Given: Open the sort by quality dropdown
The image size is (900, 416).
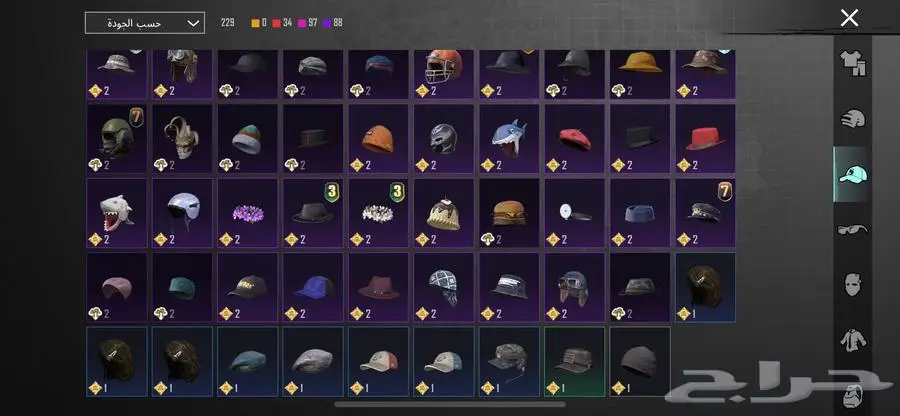Looking at the screenshot, I should (x=145, y=23).
